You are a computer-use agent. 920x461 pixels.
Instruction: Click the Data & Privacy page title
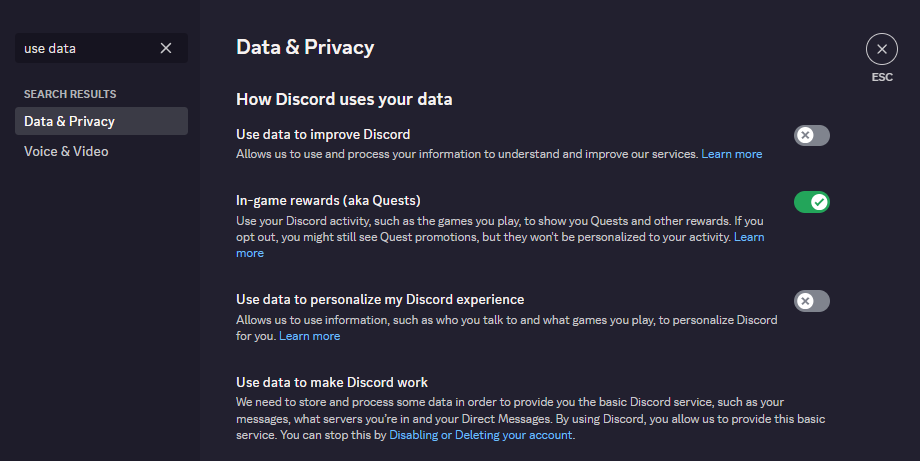(x=305, y=48)
